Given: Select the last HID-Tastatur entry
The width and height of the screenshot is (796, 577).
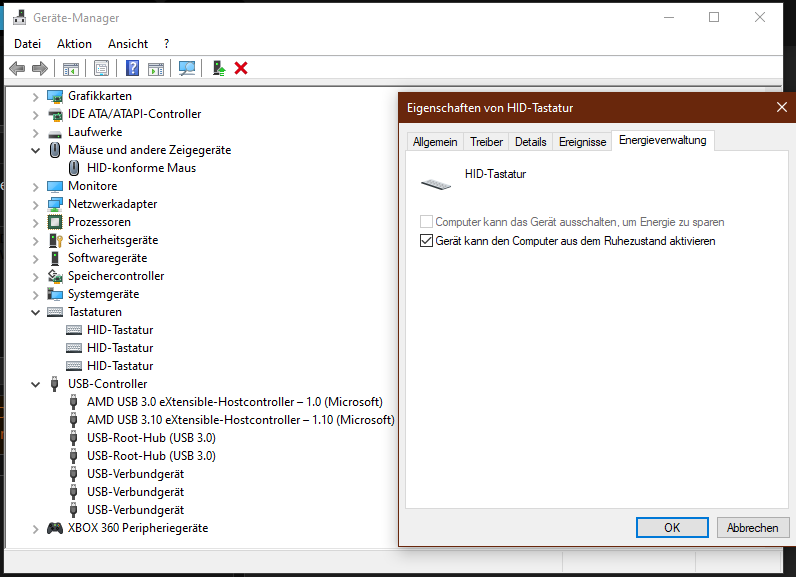Looking at the screenshot, I should coord(120,366).
